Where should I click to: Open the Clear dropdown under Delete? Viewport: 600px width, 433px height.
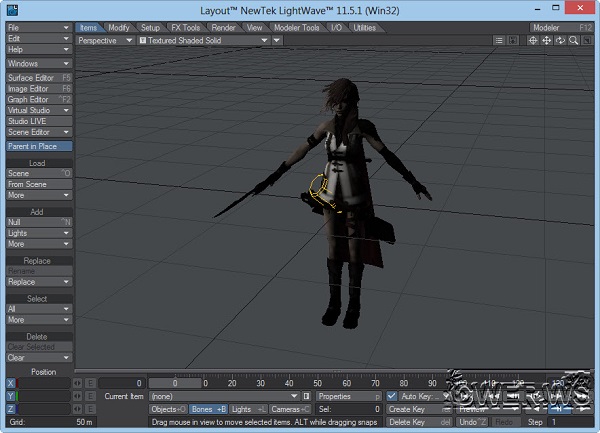(39, 358)
